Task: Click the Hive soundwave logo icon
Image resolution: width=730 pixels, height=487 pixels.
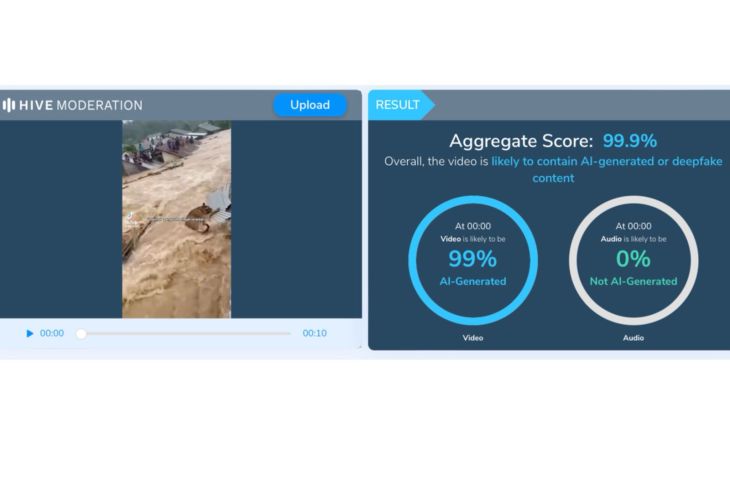Action: (9, 105)
